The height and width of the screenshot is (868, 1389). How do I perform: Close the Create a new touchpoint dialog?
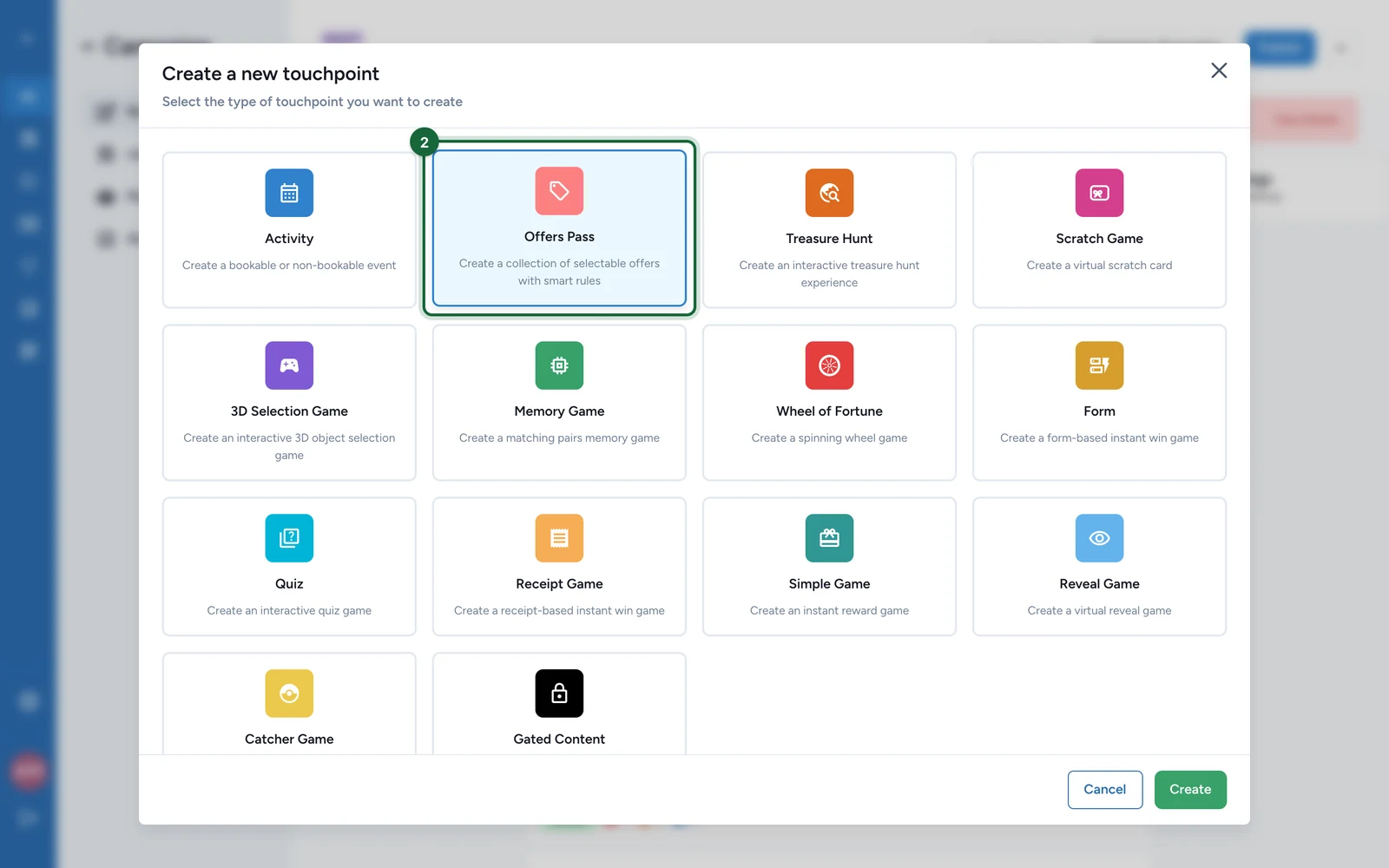point(1219,70)
